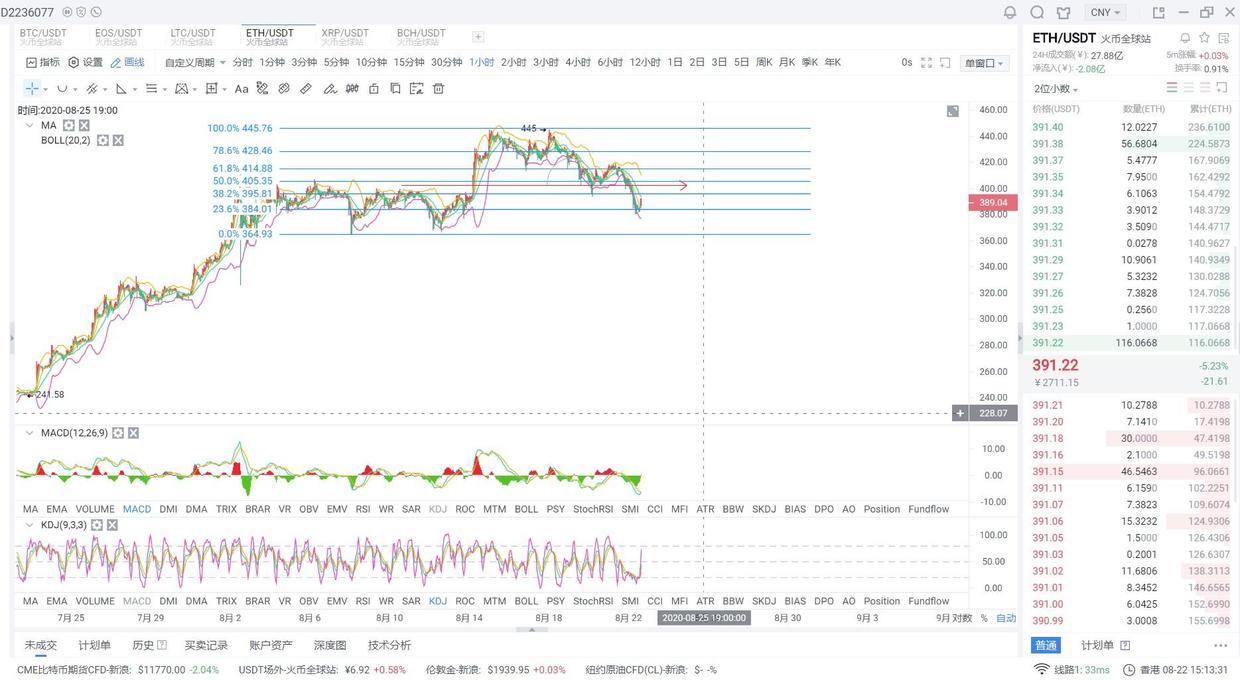1240x680 pixels.
Task: Switch to the BTC/USDT tab
Action: tap(43, 37)
